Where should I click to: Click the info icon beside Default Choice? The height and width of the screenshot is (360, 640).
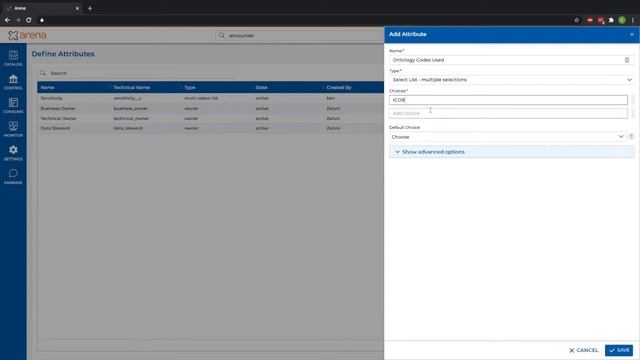(x=631, y=137)
